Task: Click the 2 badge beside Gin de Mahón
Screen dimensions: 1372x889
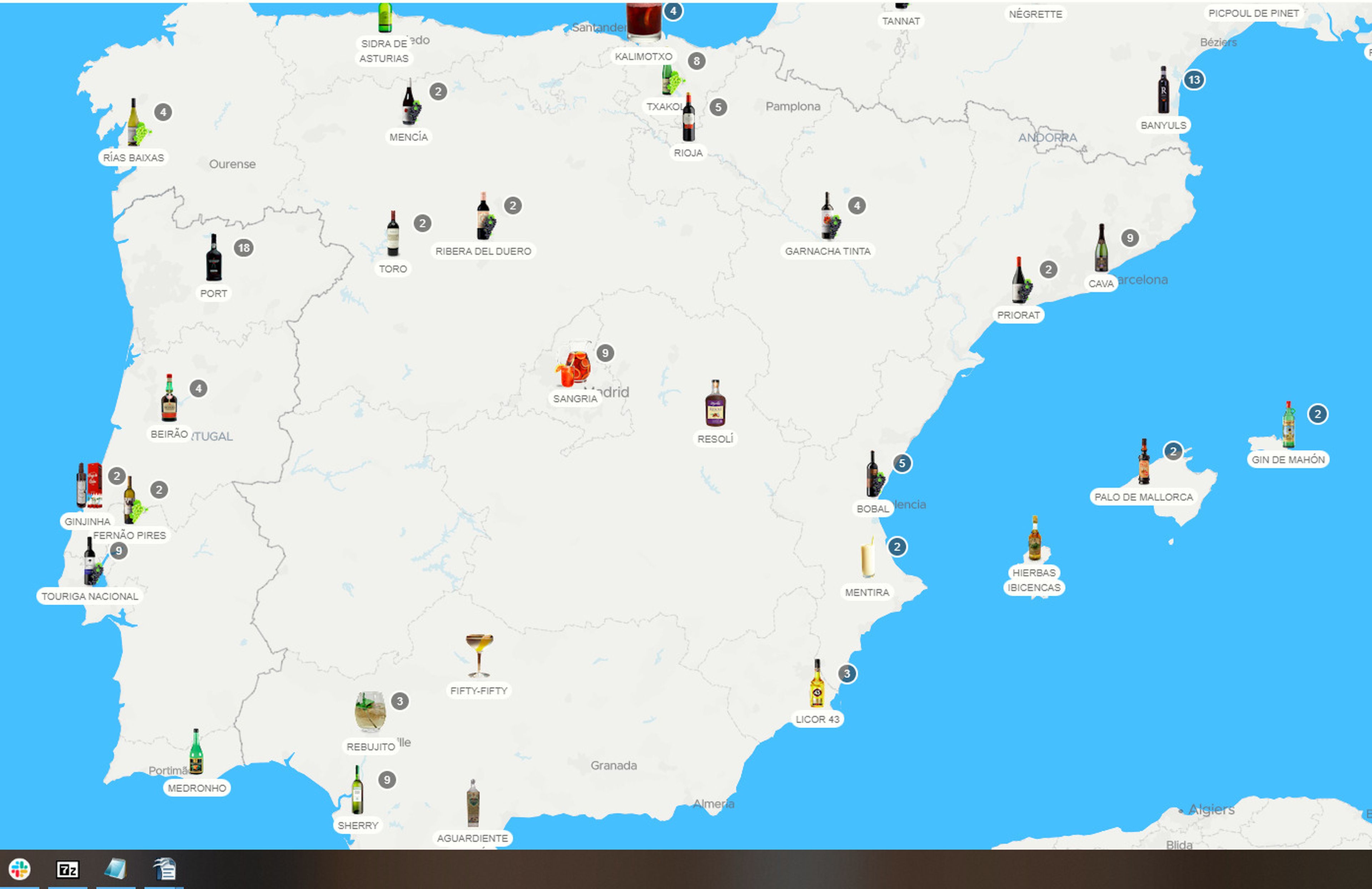Action: pyautogui.click(x=1317, y=414)
